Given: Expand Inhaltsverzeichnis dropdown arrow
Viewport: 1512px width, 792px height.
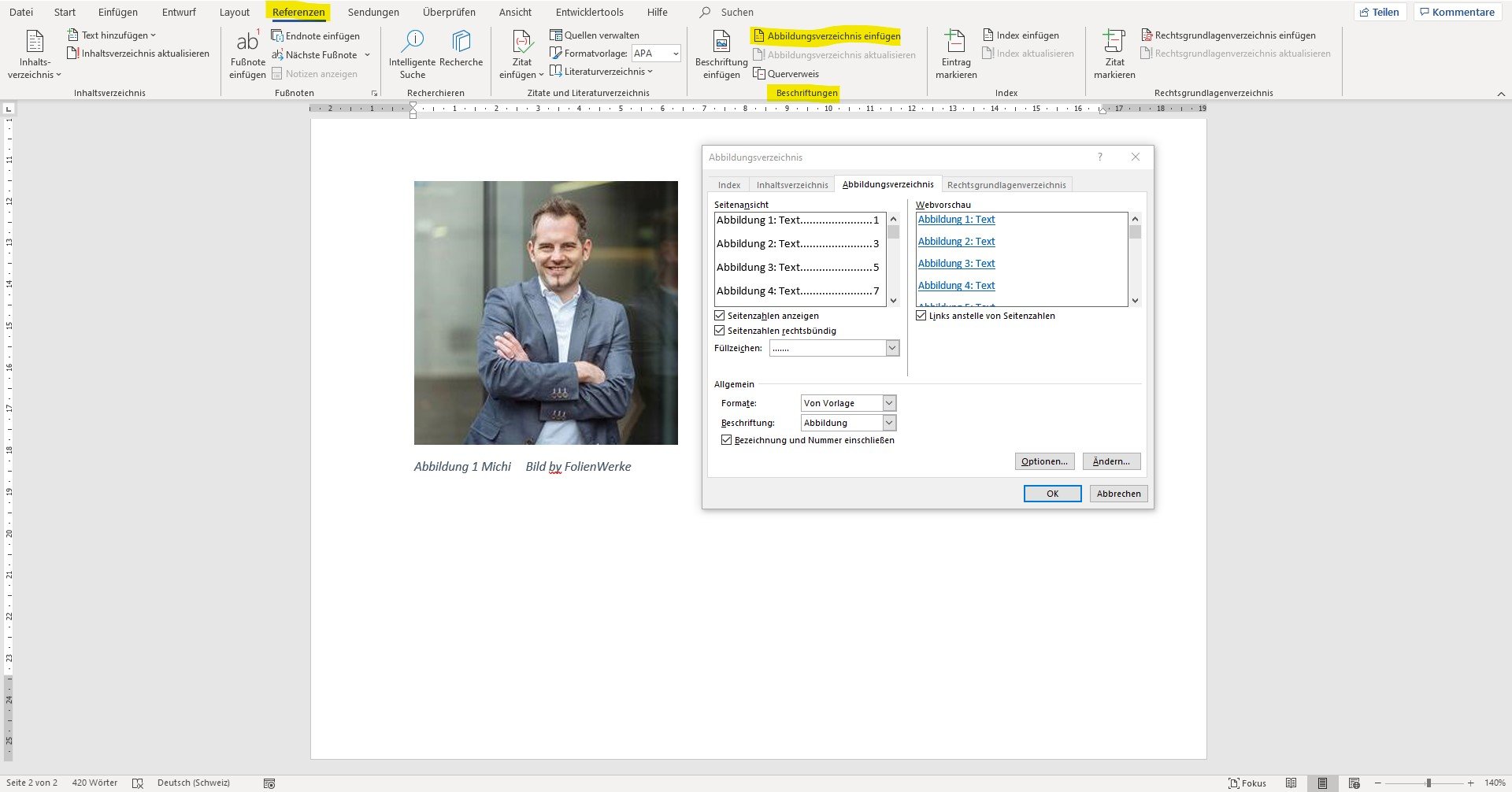Looking at the screenshot, I should click(x=58, y=76).
